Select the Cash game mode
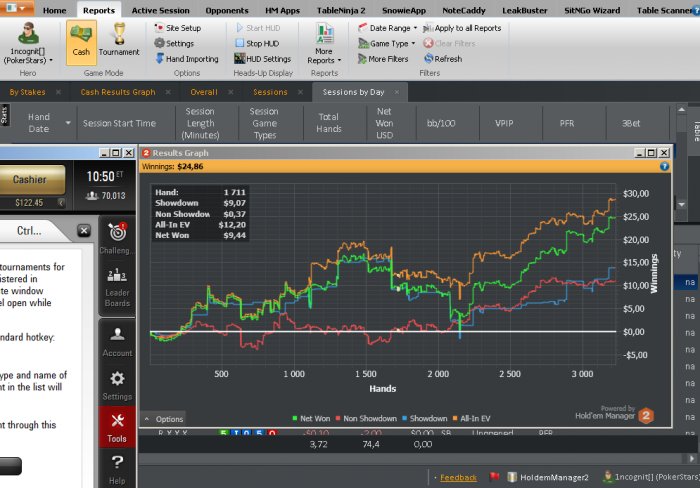The height and width of the screenshot is (488, 700). [81, 43]
